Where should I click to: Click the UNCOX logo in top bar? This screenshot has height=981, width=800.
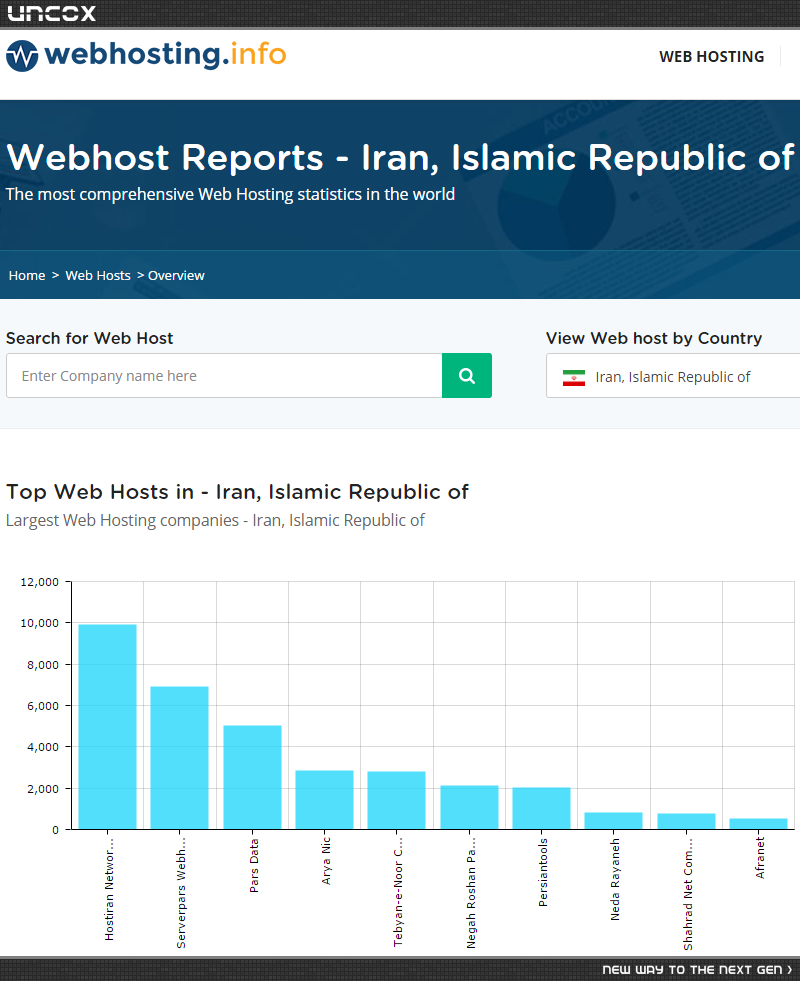click(52, 13)
